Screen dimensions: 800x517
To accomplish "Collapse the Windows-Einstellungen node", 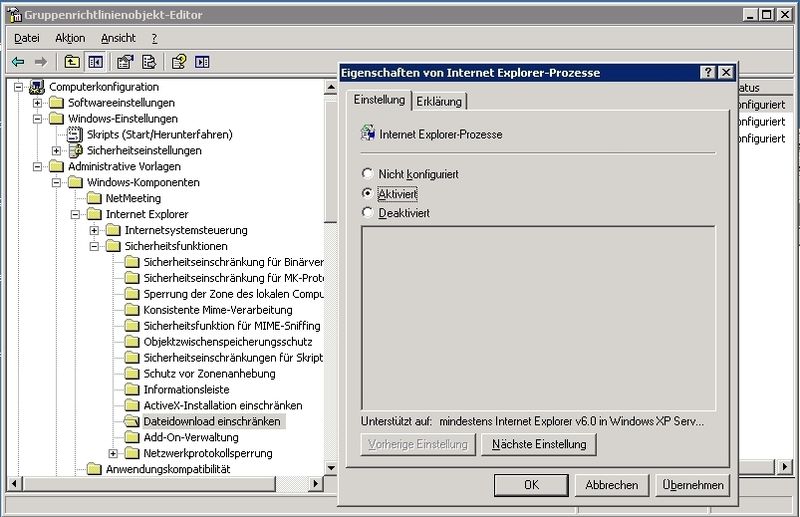I will pos(37,119).
